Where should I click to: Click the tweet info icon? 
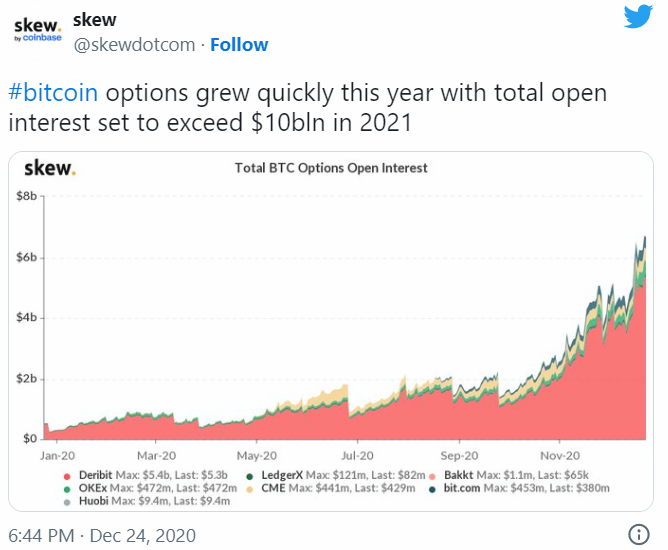(x=640, y=533)
